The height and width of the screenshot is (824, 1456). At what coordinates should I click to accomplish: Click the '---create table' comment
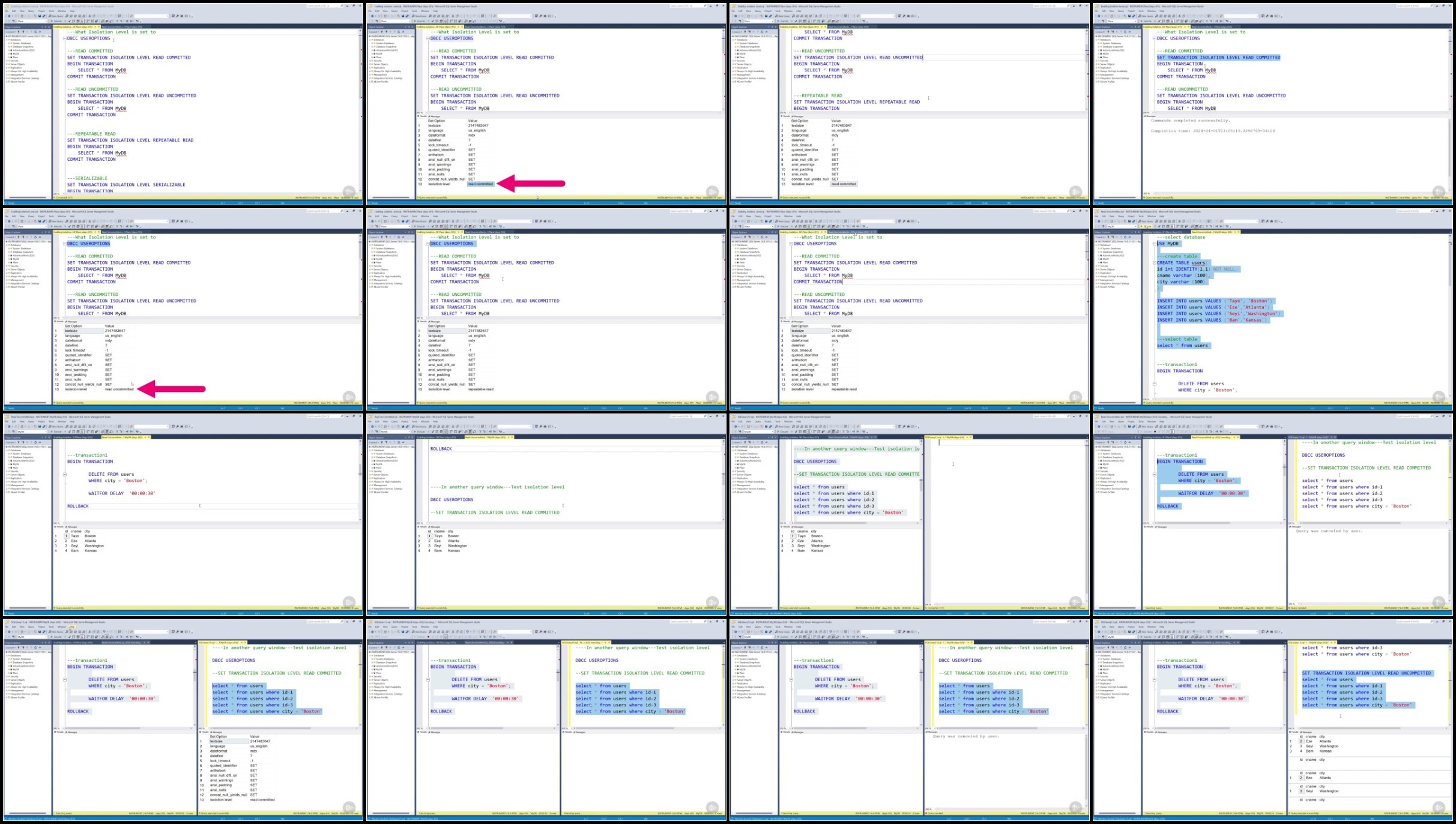1177,256
